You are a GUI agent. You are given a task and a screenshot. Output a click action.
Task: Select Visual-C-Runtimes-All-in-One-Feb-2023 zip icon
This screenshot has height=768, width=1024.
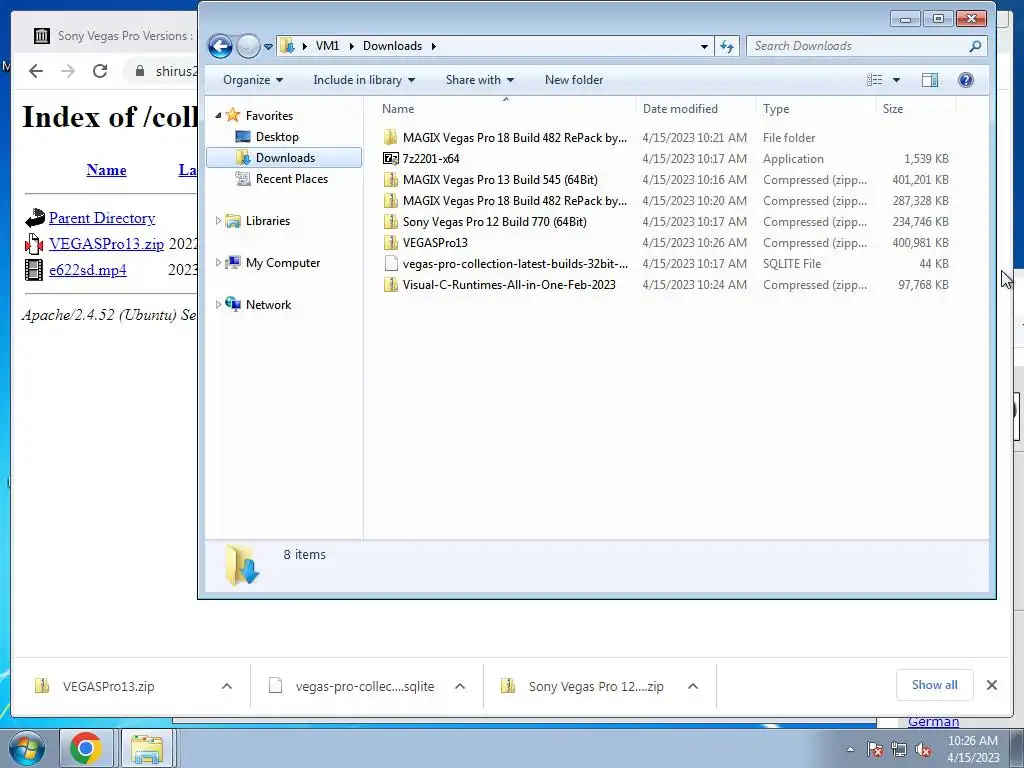point(391,285)
